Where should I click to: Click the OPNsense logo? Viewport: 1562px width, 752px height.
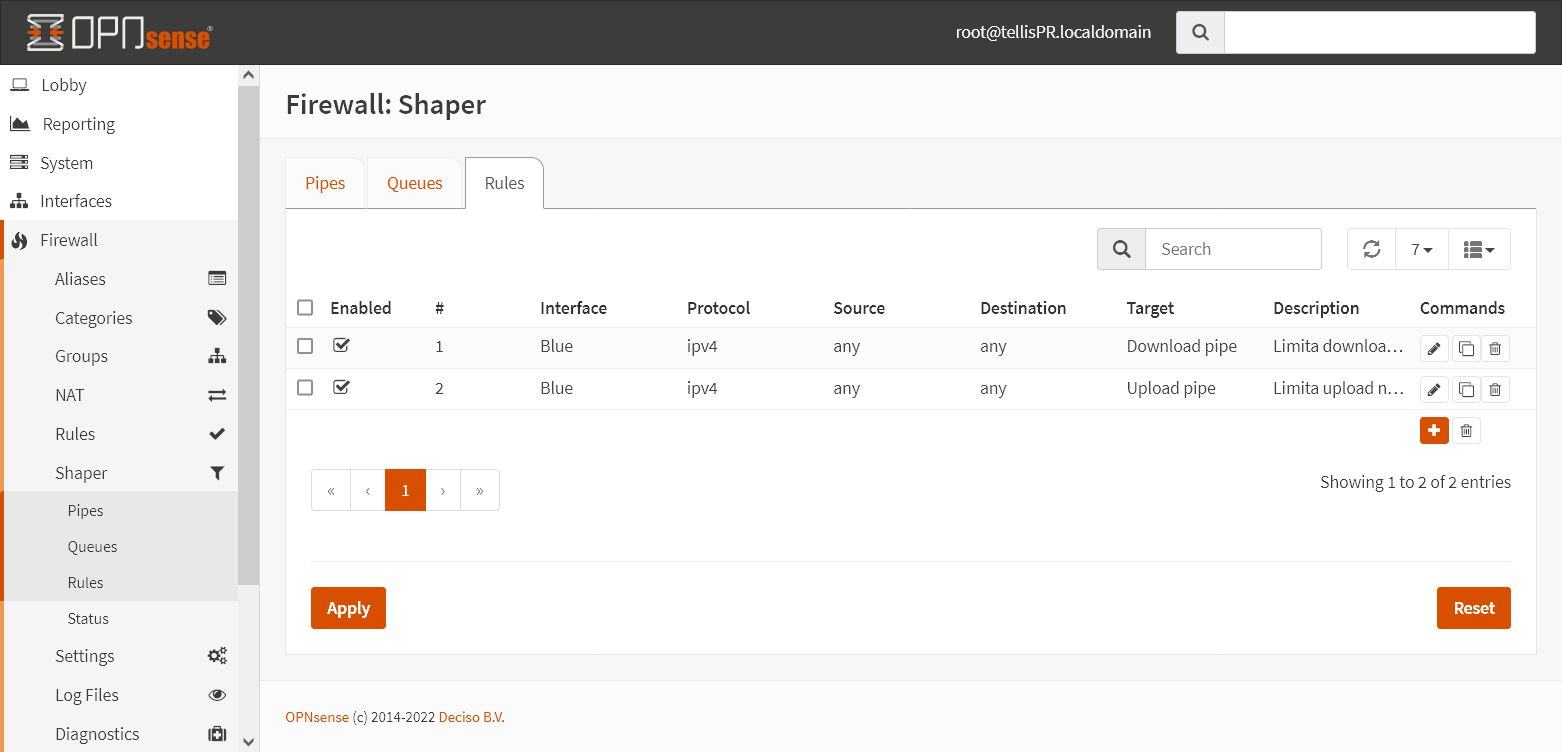tap(118, 32)
